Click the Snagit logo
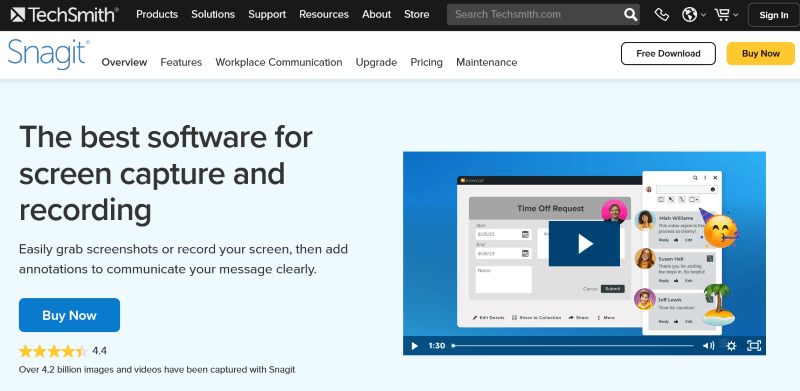 [x=49, y=54]
